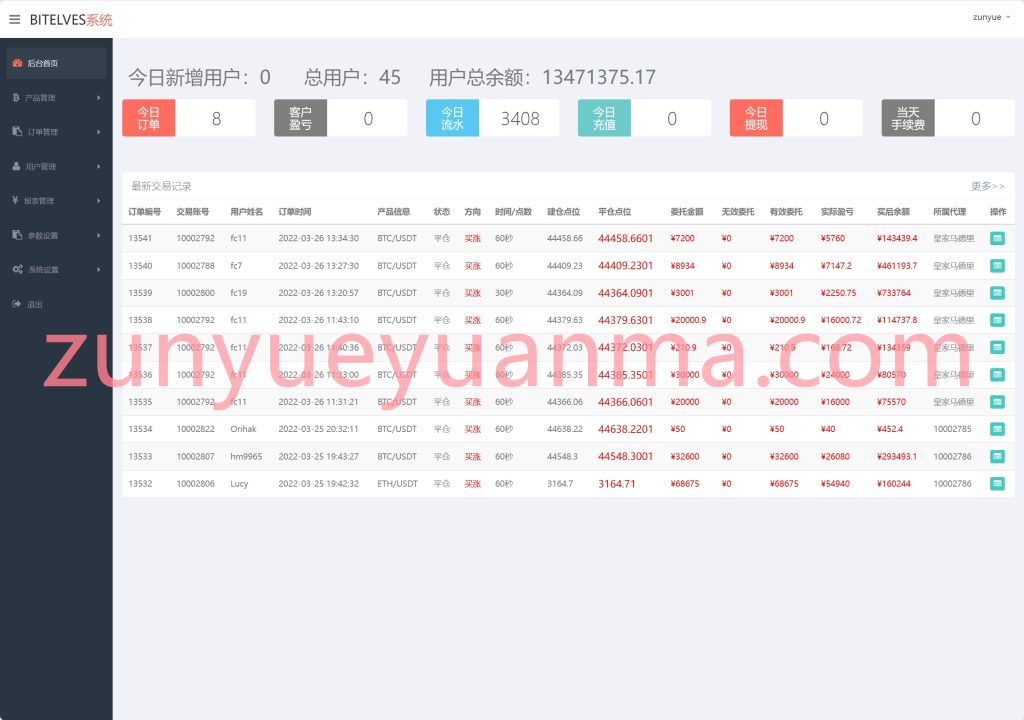Open the zunyue user dropdown

(991, 18)
